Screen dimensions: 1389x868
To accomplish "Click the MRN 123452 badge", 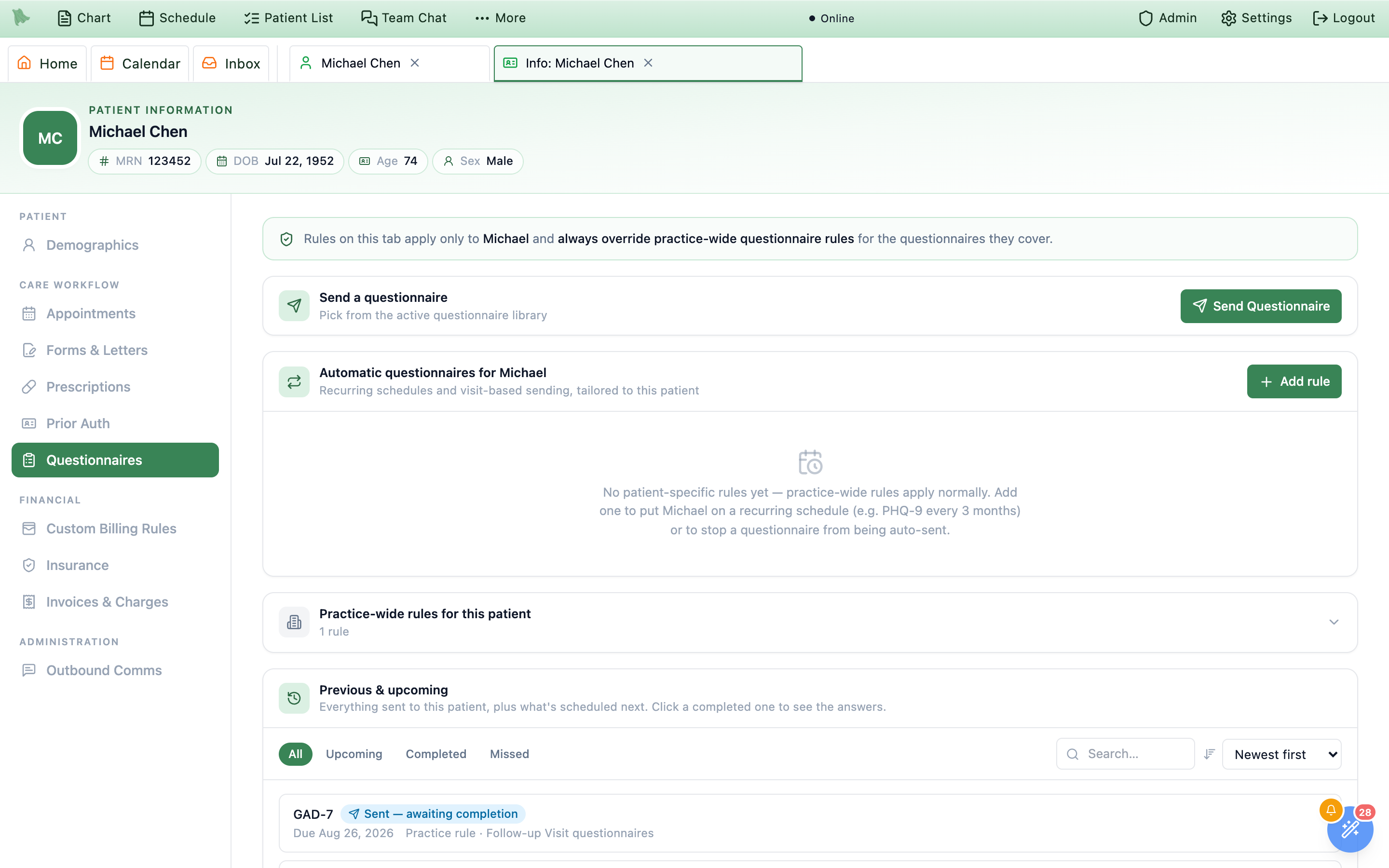I will point(145,162).
